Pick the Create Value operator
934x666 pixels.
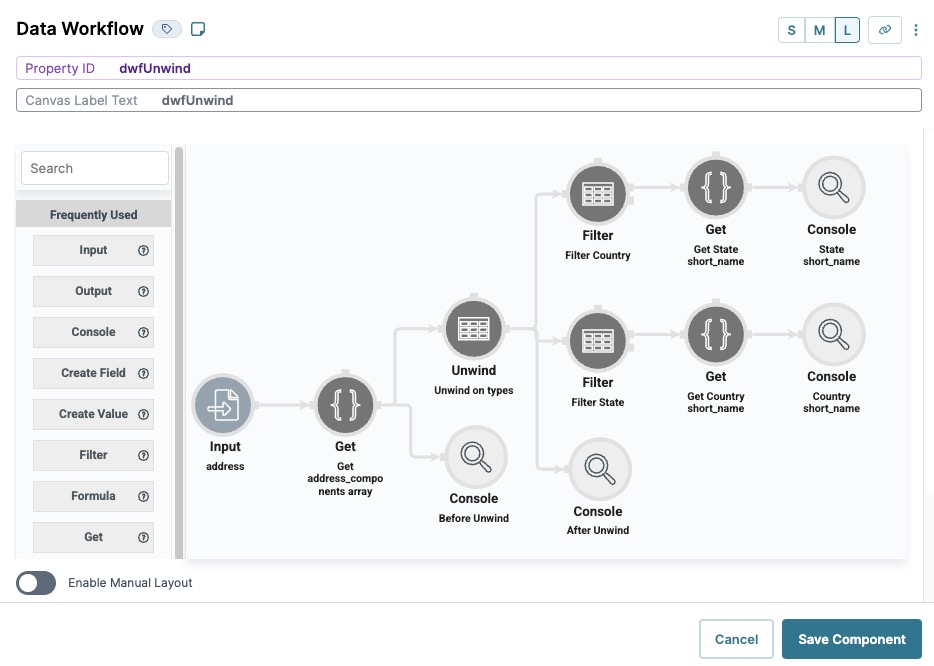coord(94,414)
